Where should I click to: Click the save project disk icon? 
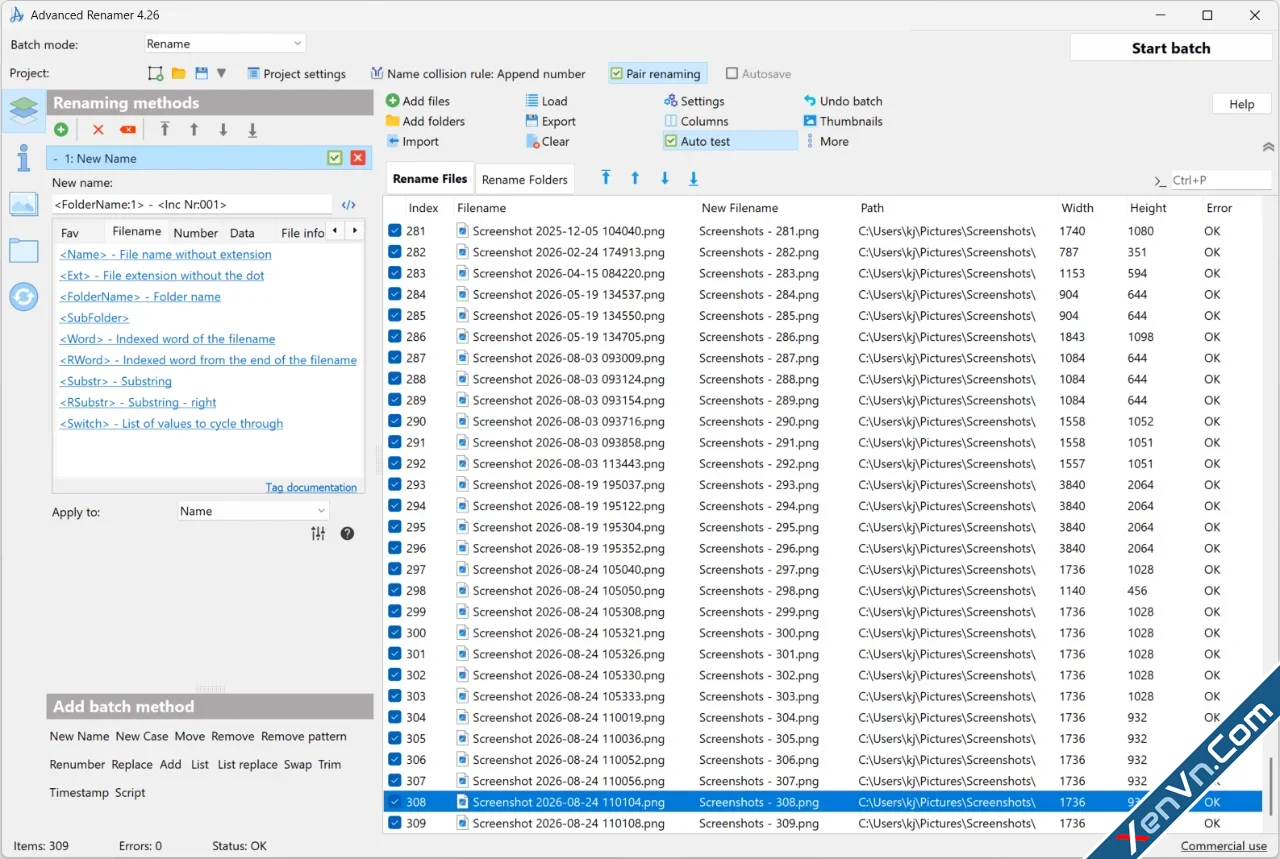pos(202,73)
